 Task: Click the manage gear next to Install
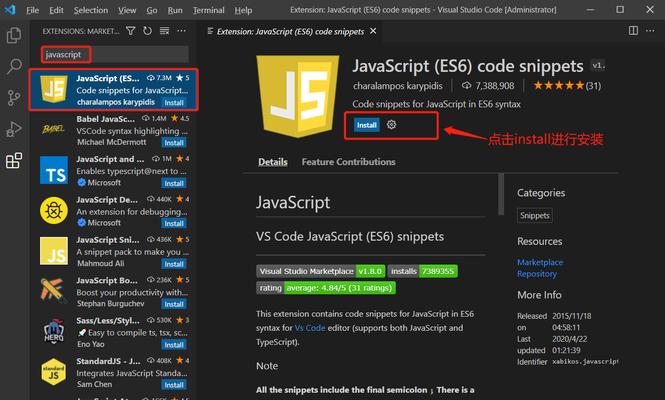tap(391, 125)
